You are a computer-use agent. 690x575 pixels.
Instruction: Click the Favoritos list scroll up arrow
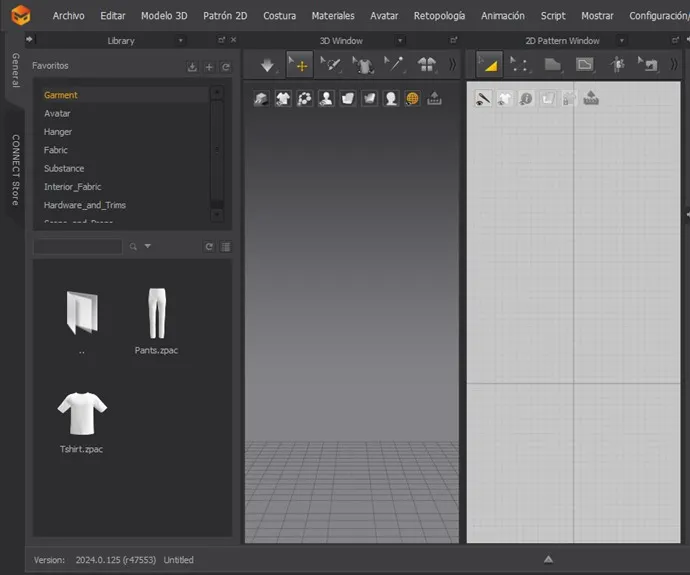pyautogui.click(x=217, y=92)
